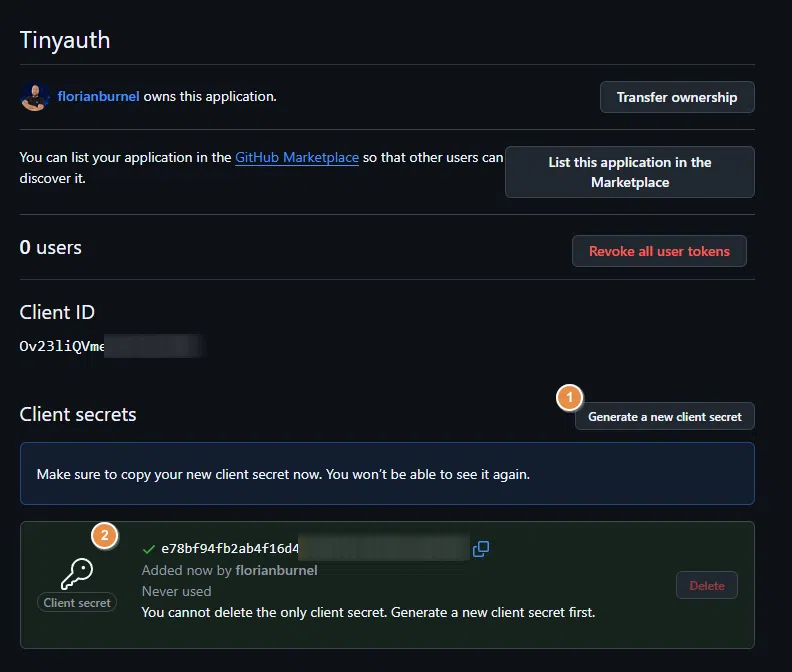Open the florianburnel owner profile link
This screenshot has width=792, height=672.
click(x=98, y=97)
